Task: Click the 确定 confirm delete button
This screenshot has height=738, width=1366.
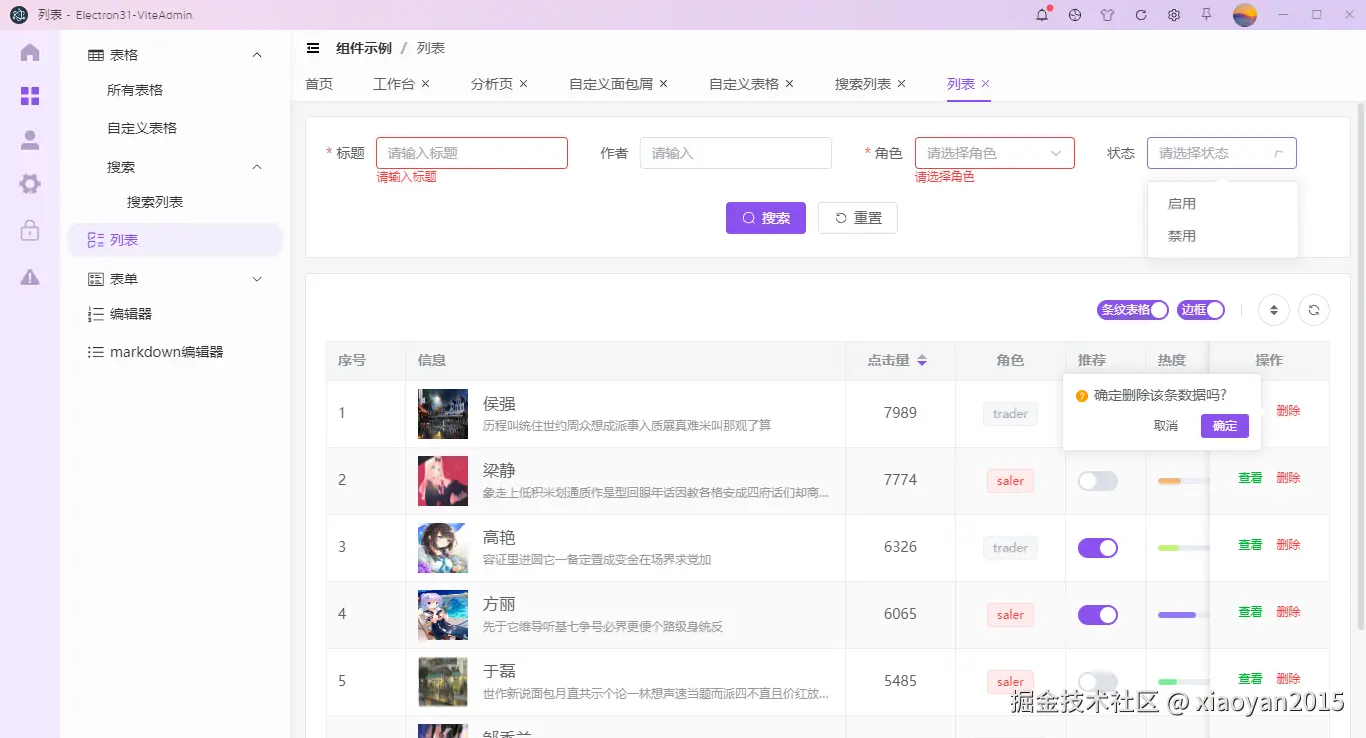Action: [1224, 426]
